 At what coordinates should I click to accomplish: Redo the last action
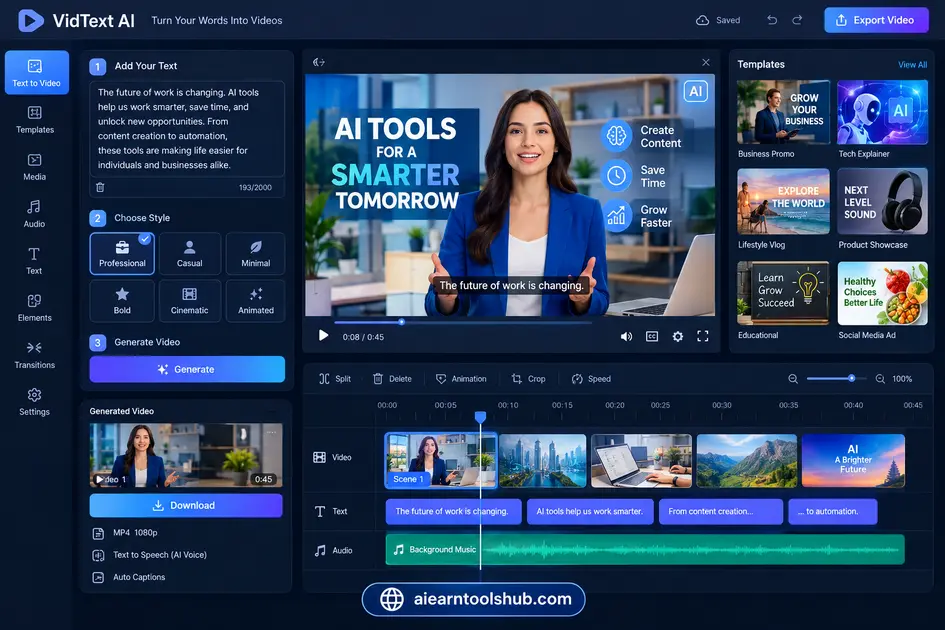click(797, 20)
